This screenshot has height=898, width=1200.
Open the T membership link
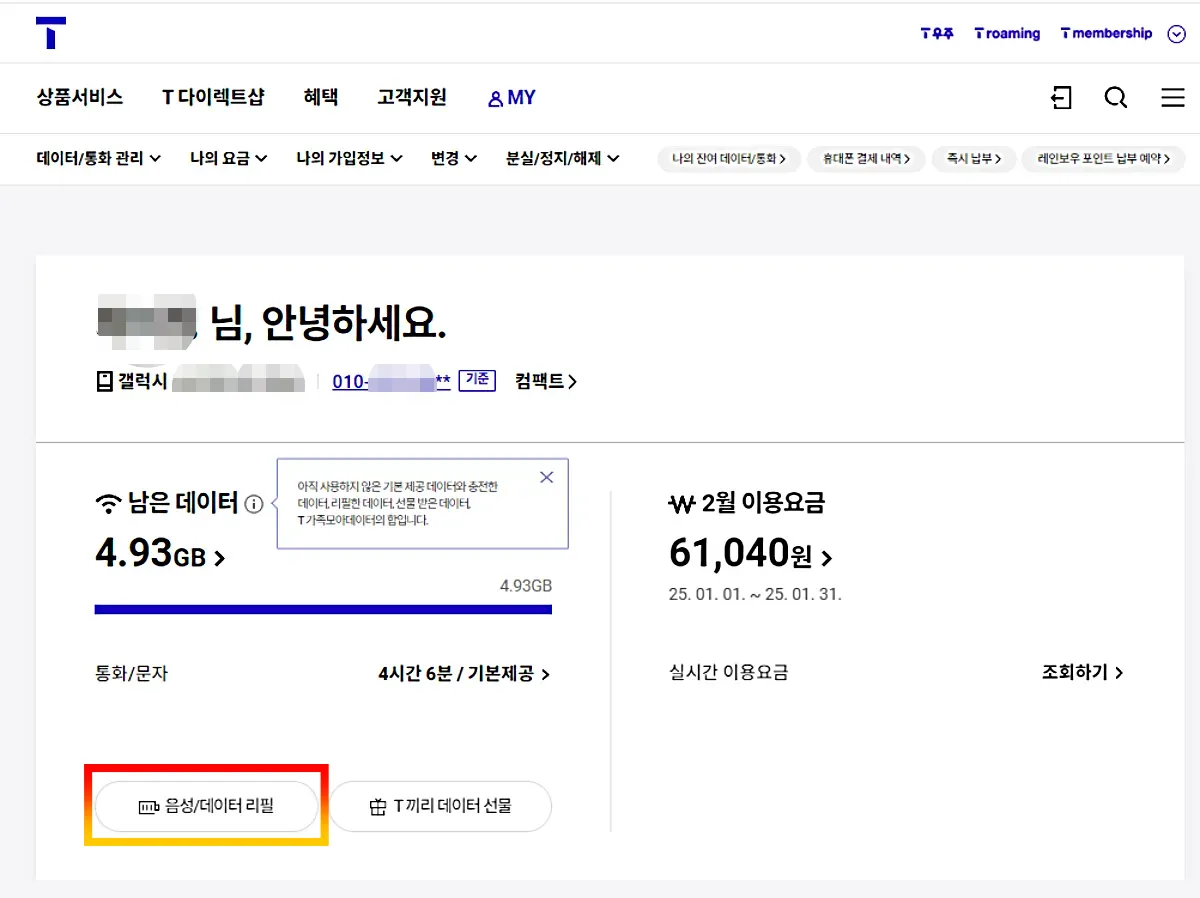coord(1106,34)
